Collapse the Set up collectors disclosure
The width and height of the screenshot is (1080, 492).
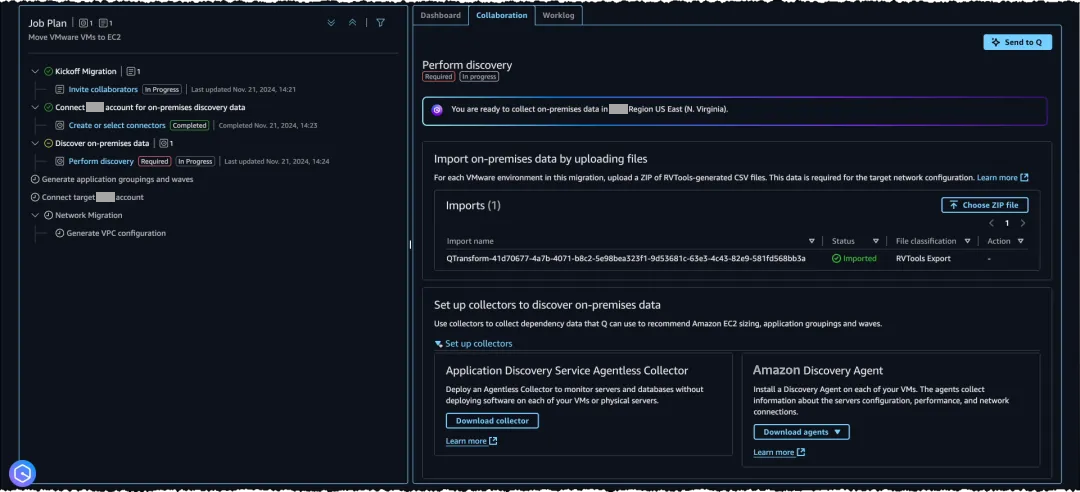pyautogui.click(x=439, y=343)
